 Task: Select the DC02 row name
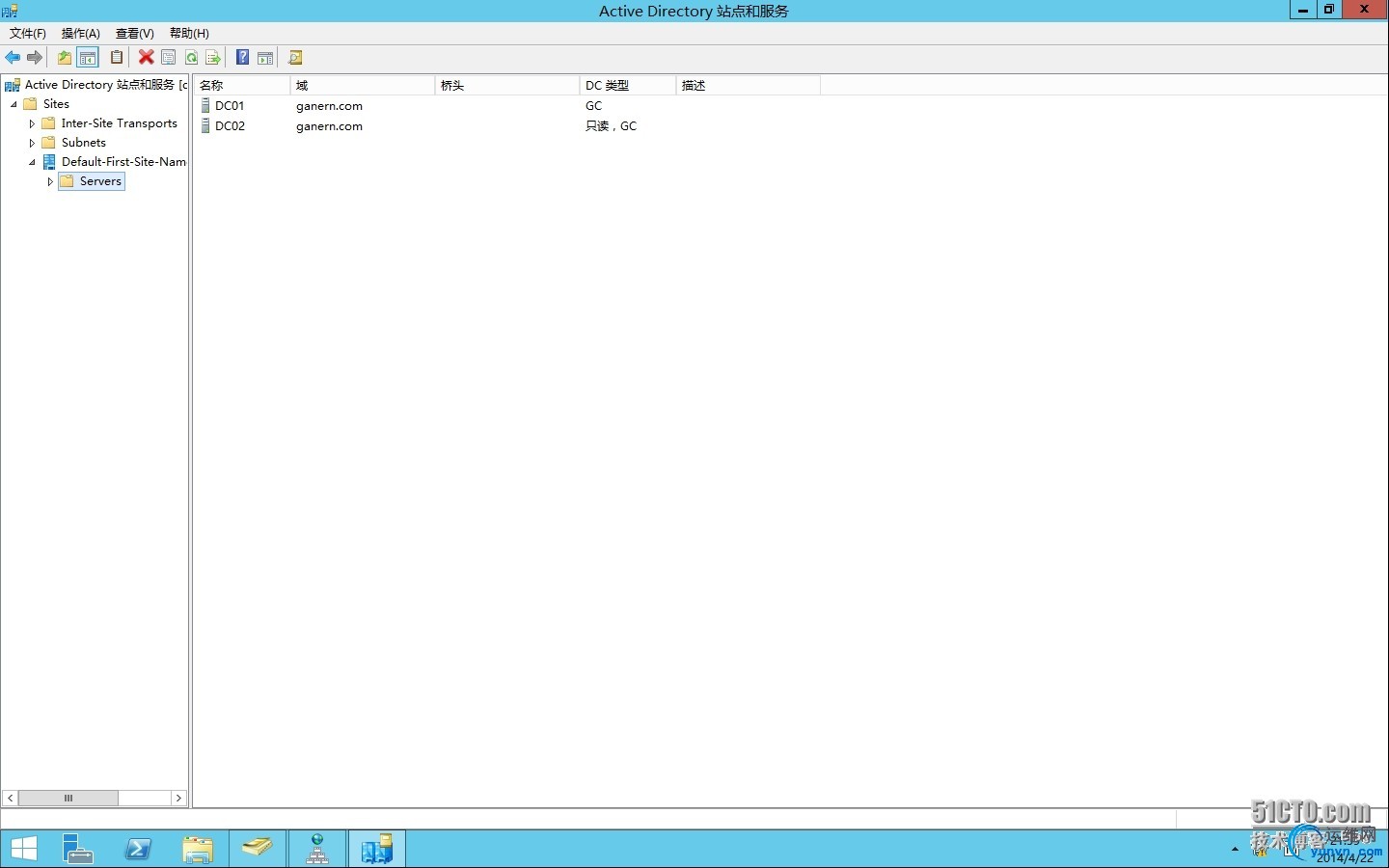230,126
